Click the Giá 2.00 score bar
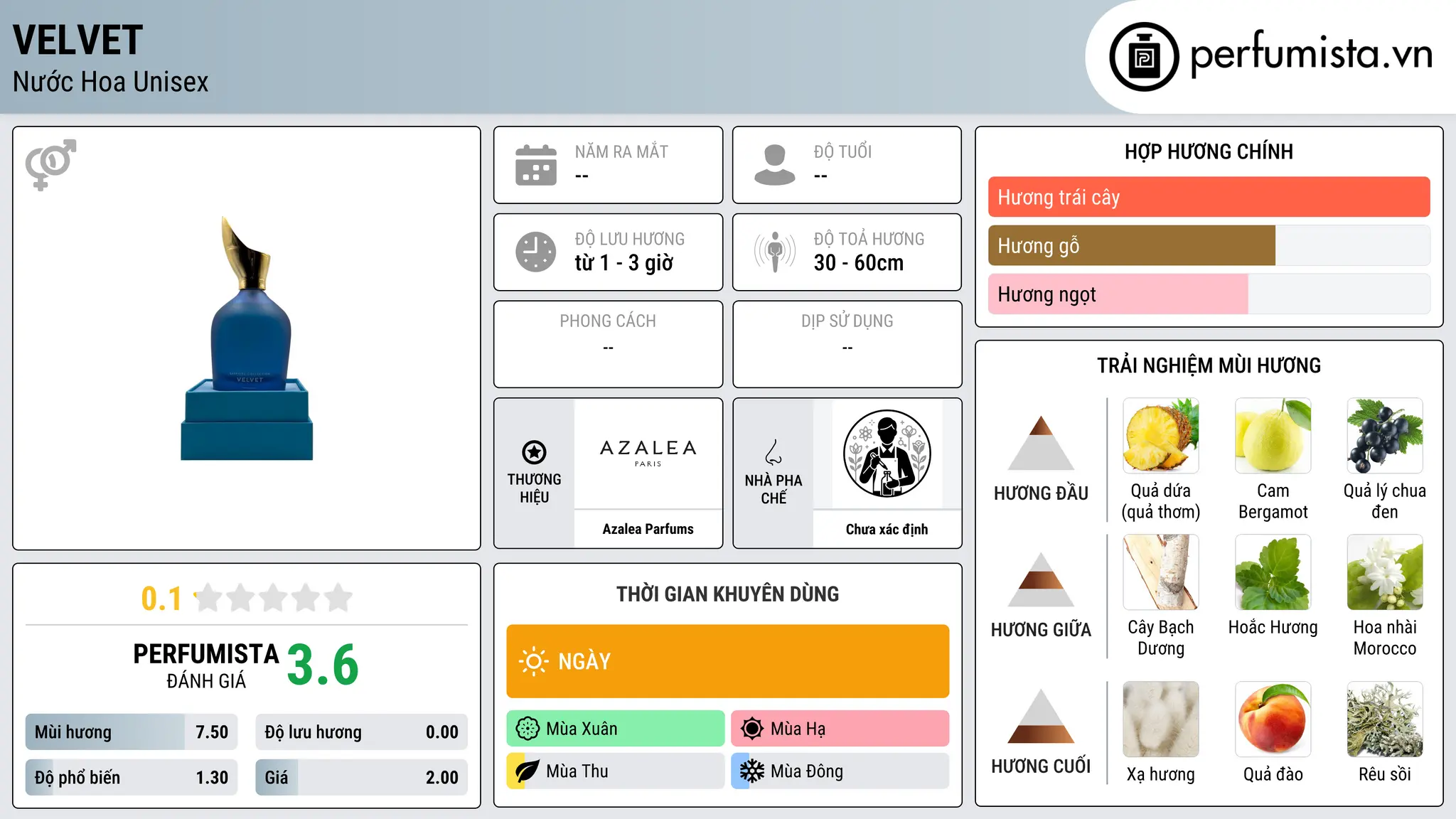The height and width of the screenshot is (819, 1456). 361,777
